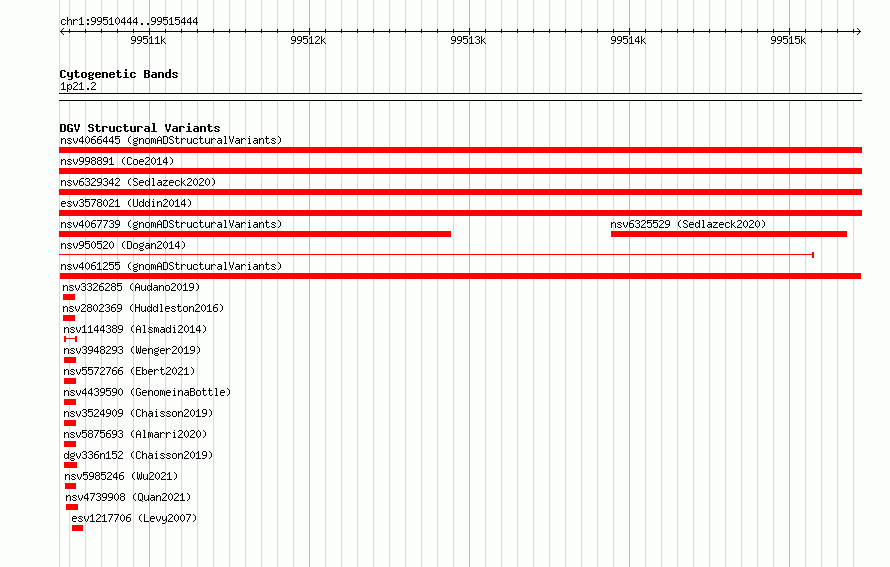Click the small red block under nsv4439590
Screen dimensions: 890x567
[x=70, y=402]
